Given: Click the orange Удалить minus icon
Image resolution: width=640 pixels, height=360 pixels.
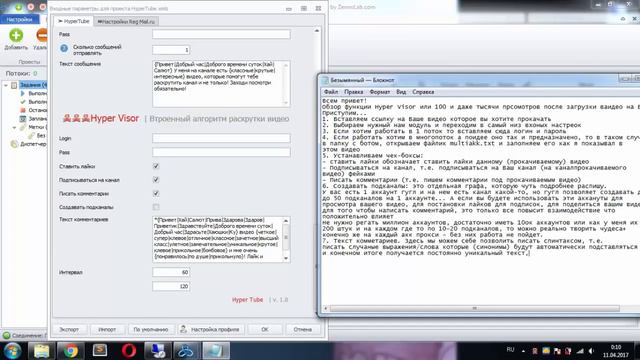Looking at the screenshot, I should pos(42,36).
